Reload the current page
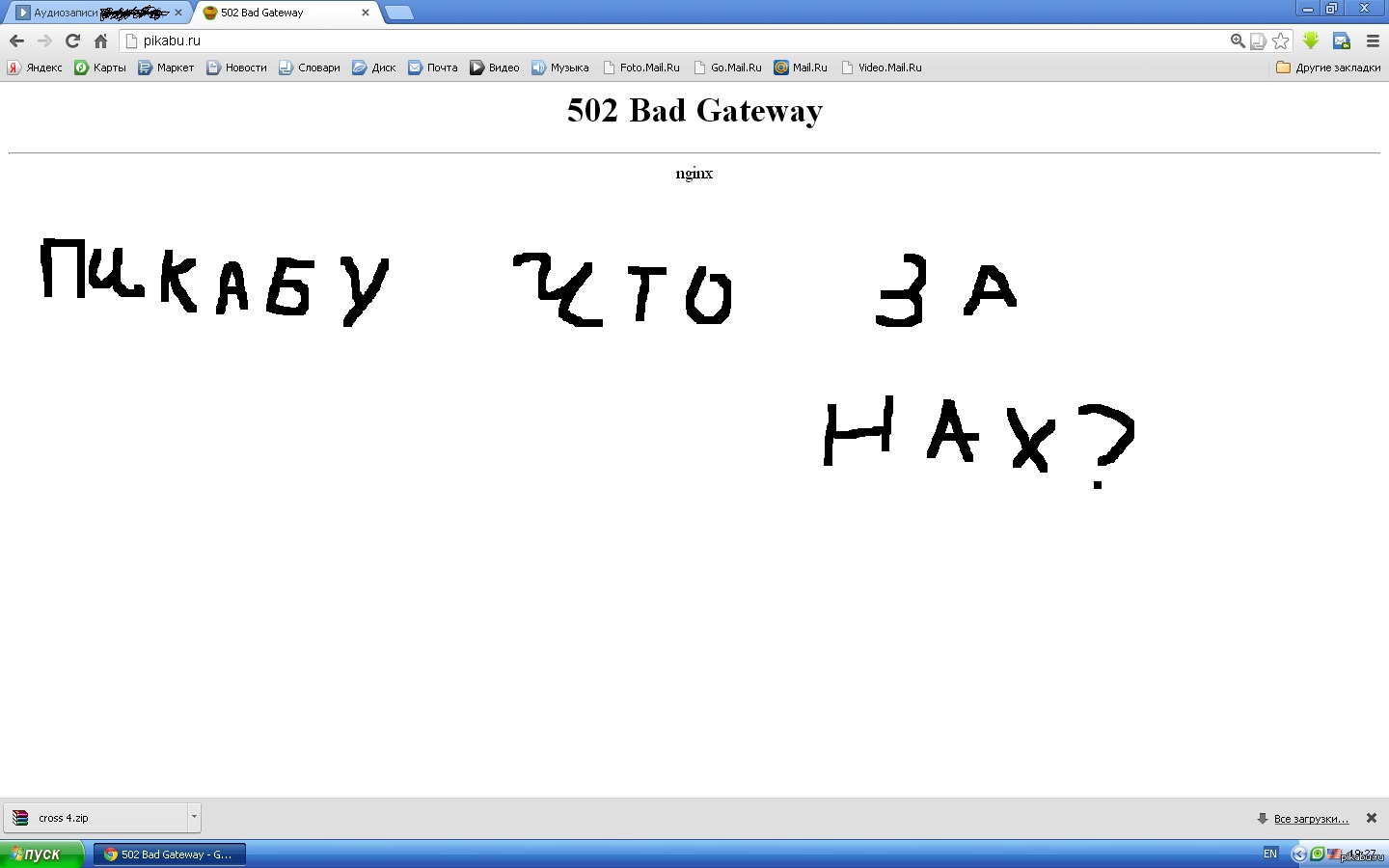 72,41
